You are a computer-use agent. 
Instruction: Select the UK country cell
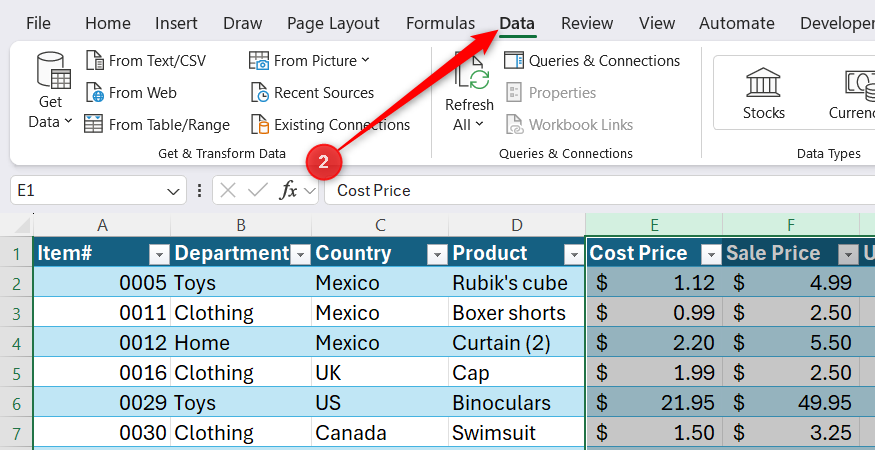pos(380,372)
